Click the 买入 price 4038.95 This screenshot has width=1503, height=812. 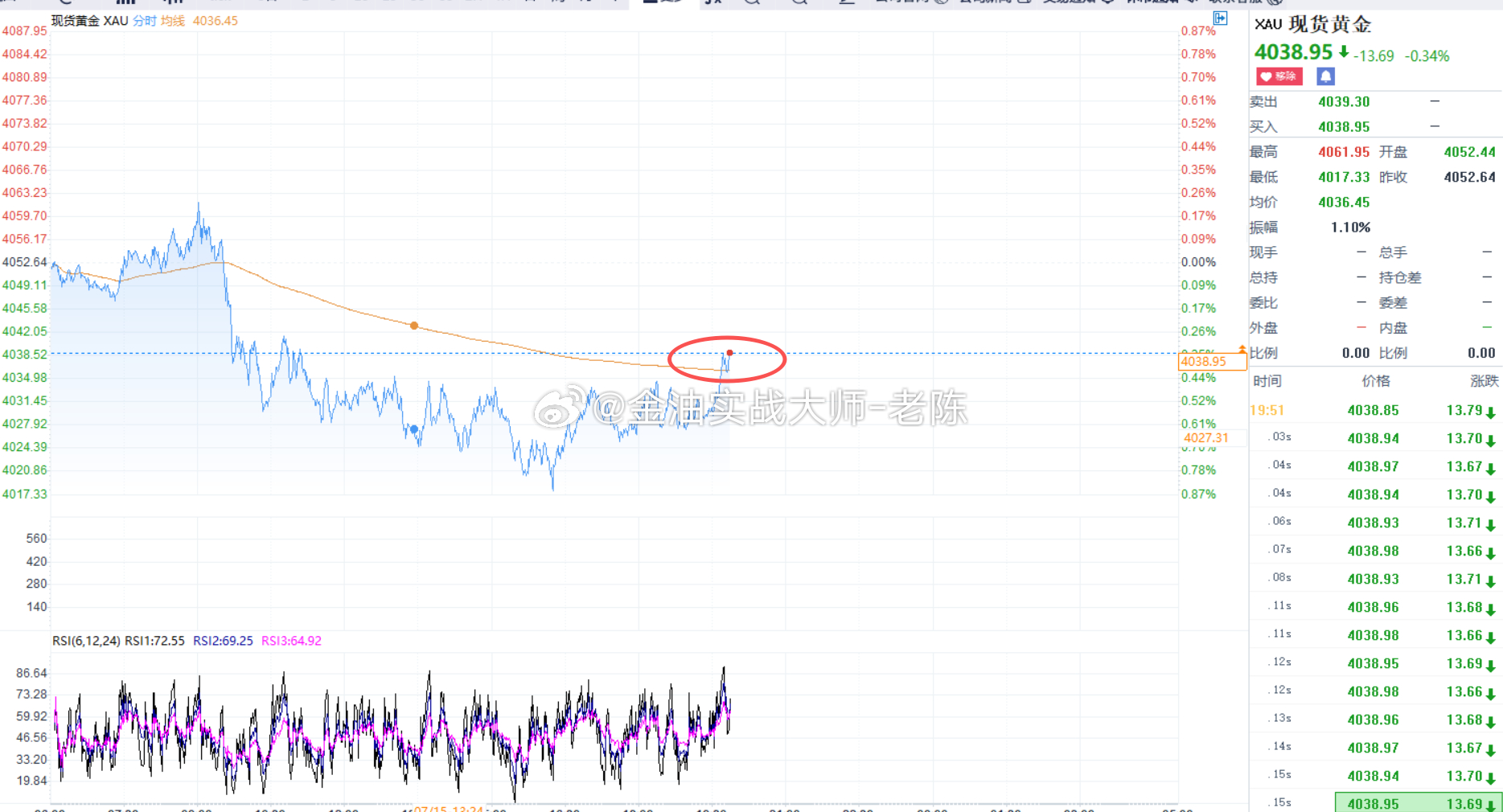pyautogui.click(x=1344, y=127)
